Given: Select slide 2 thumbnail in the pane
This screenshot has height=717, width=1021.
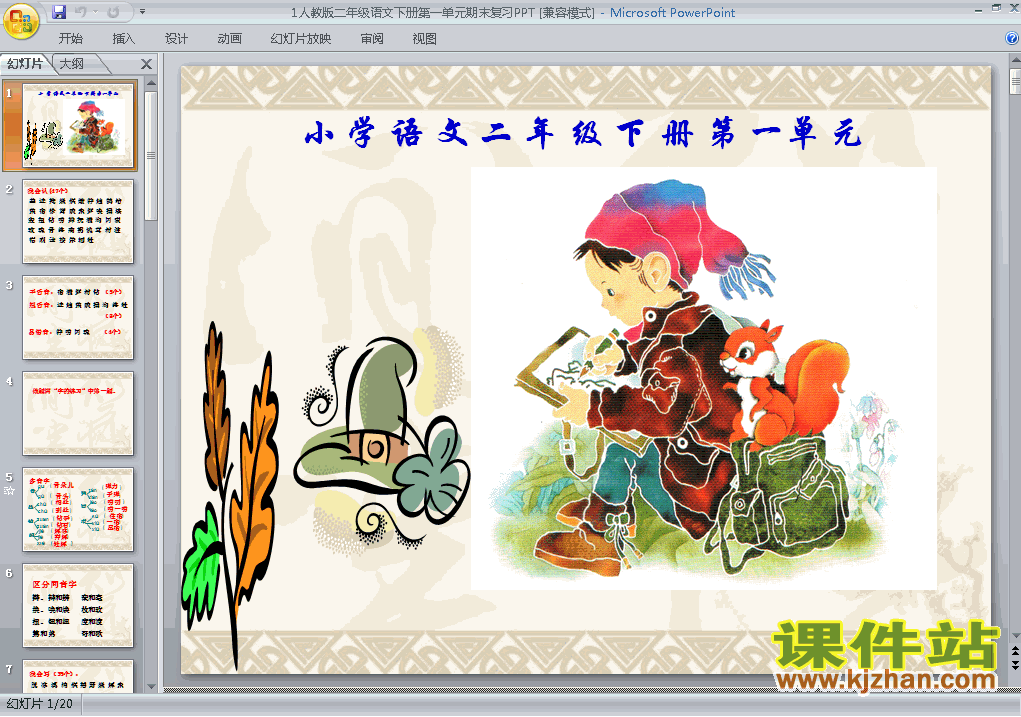Looking at the screenshot, I should [x=78, y=221].
